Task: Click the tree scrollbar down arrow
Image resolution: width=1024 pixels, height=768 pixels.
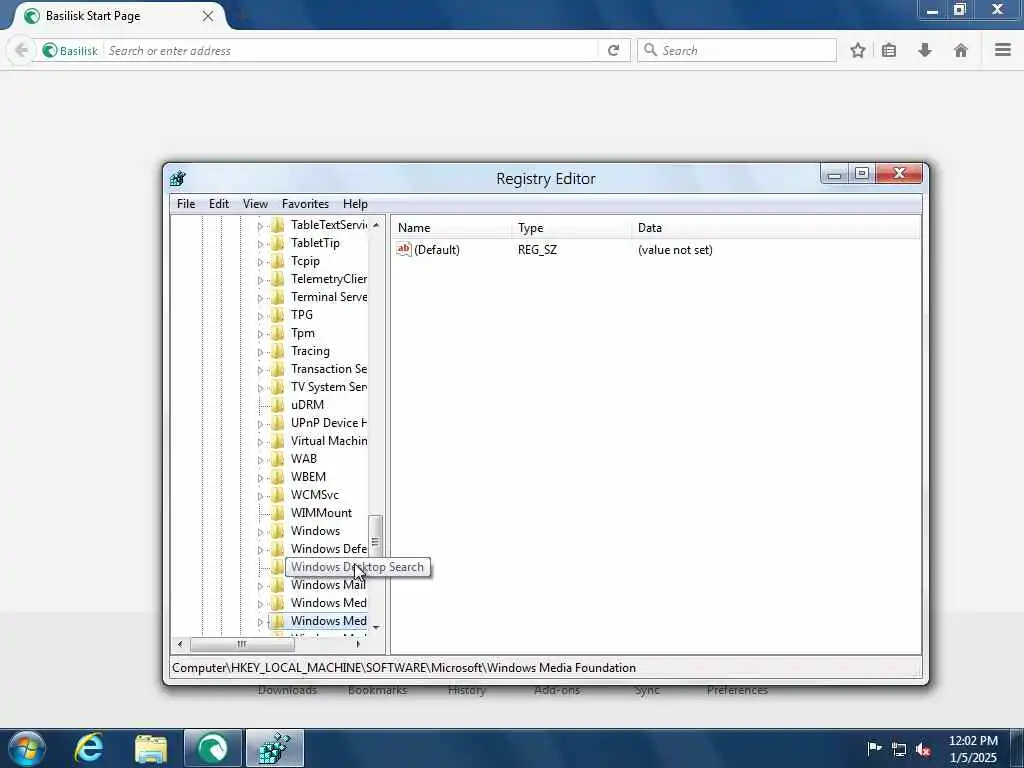Action: (376, 628)
